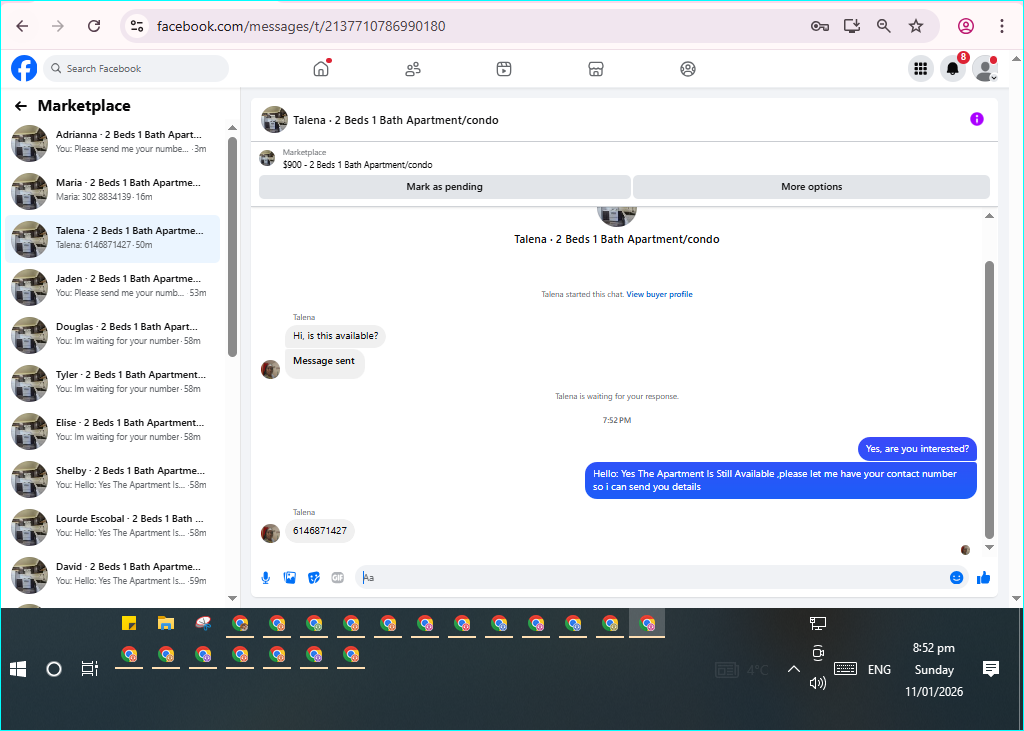
Task: Open the emoji smiley picker
Action: [x=956, y=577]
